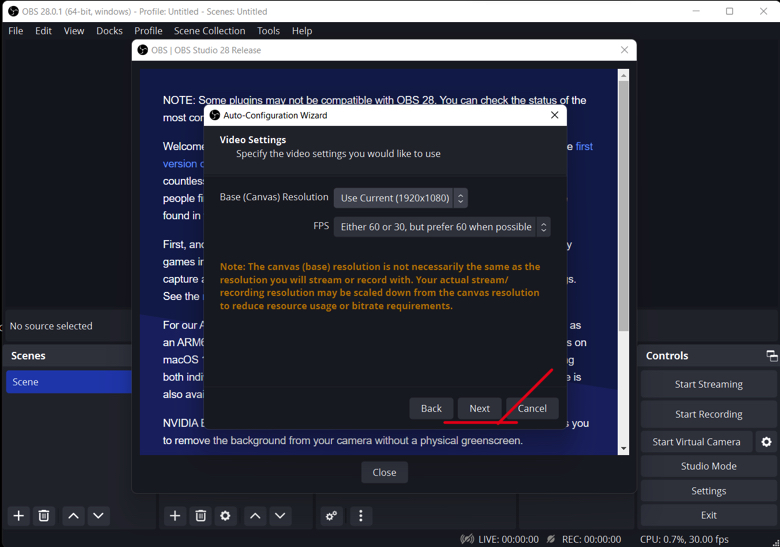Image resolution: width=780 pixels, height=547 pixels.
Task: Follow the 'first' link in release notes
Action: coord(584,146)
